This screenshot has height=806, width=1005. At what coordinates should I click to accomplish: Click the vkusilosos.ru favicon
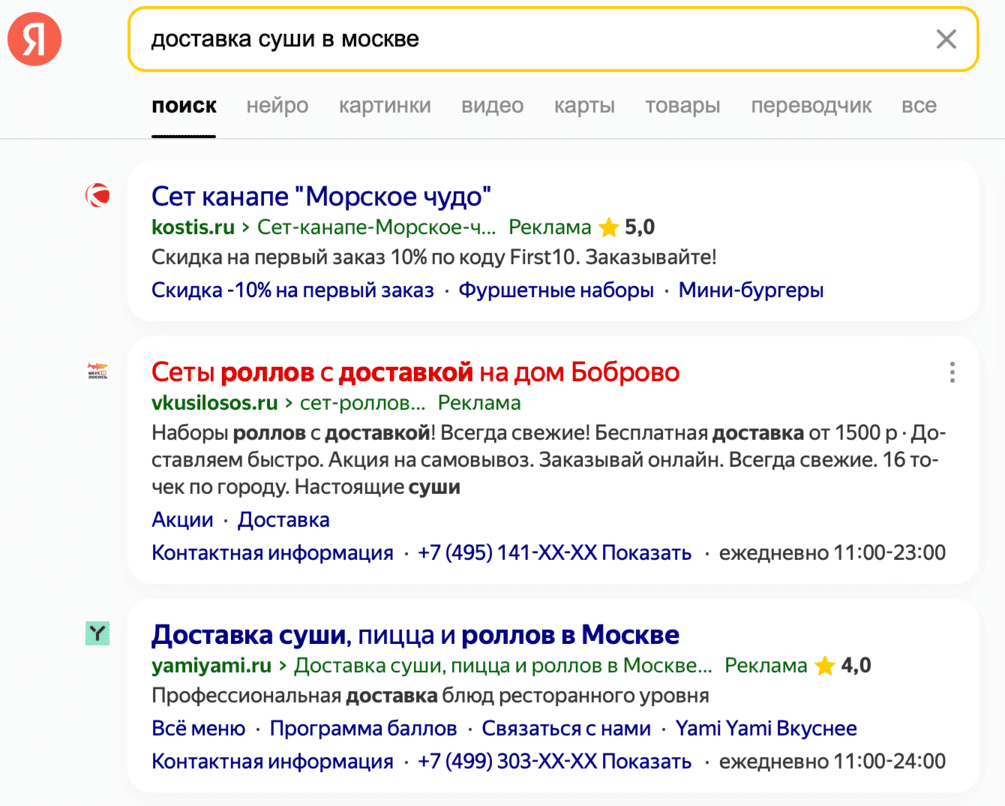(x=97, y=371)
